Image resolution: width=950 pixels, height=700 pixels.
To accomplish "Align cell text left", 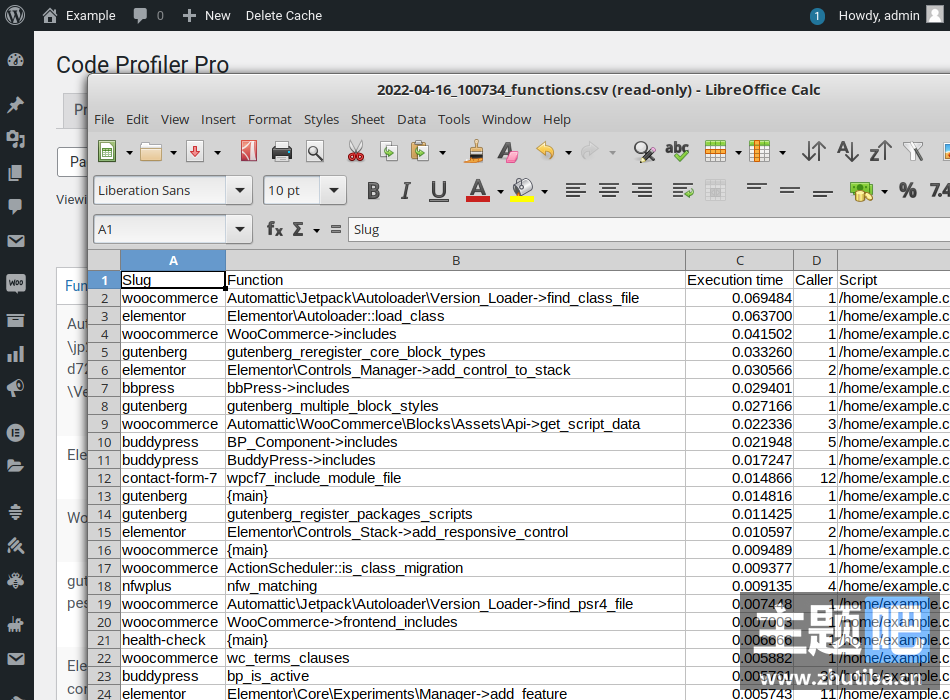I will (x=576, y=190).
